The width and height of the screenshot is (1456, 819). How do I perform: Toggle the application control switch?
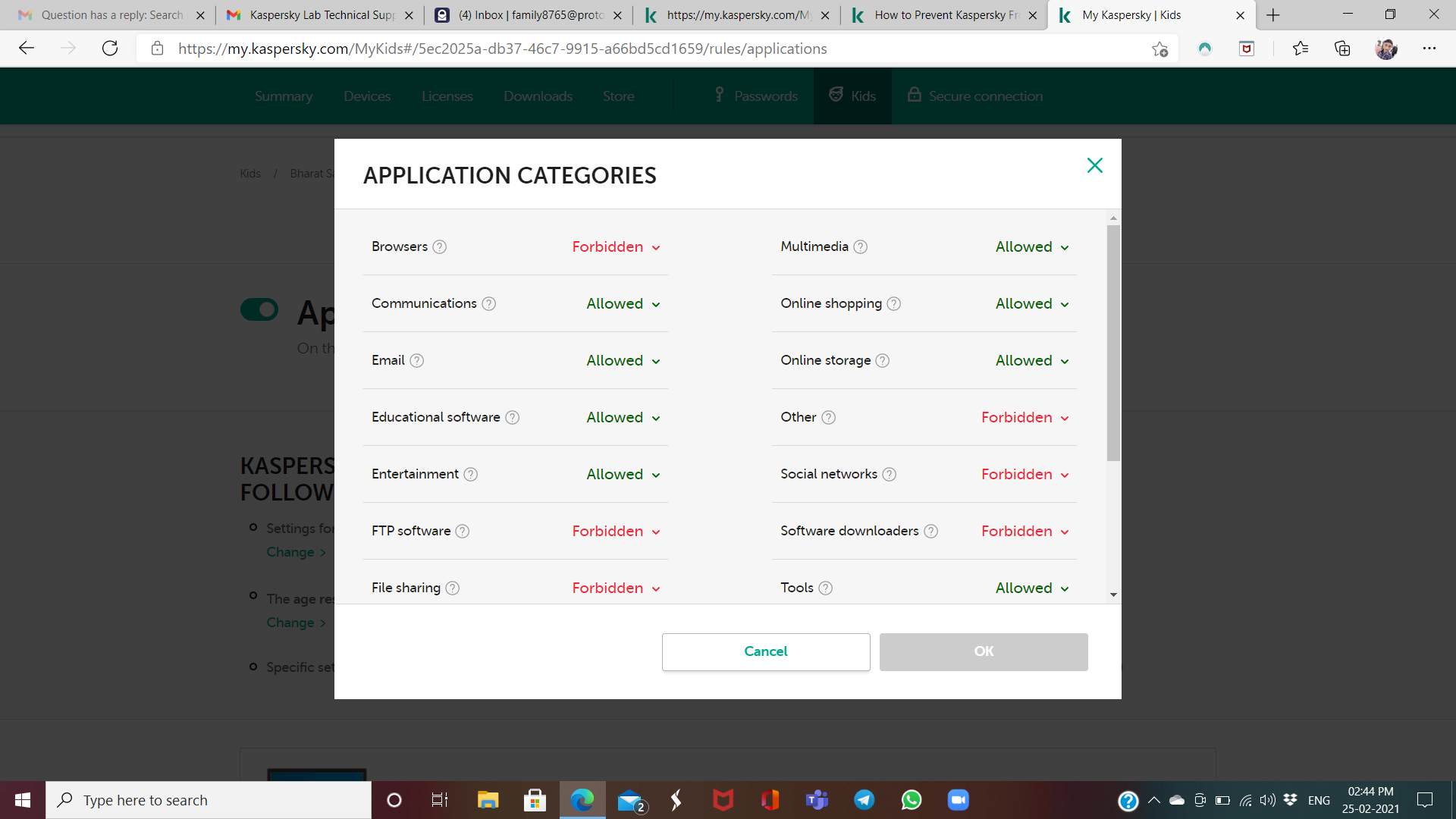pos(259,309)
